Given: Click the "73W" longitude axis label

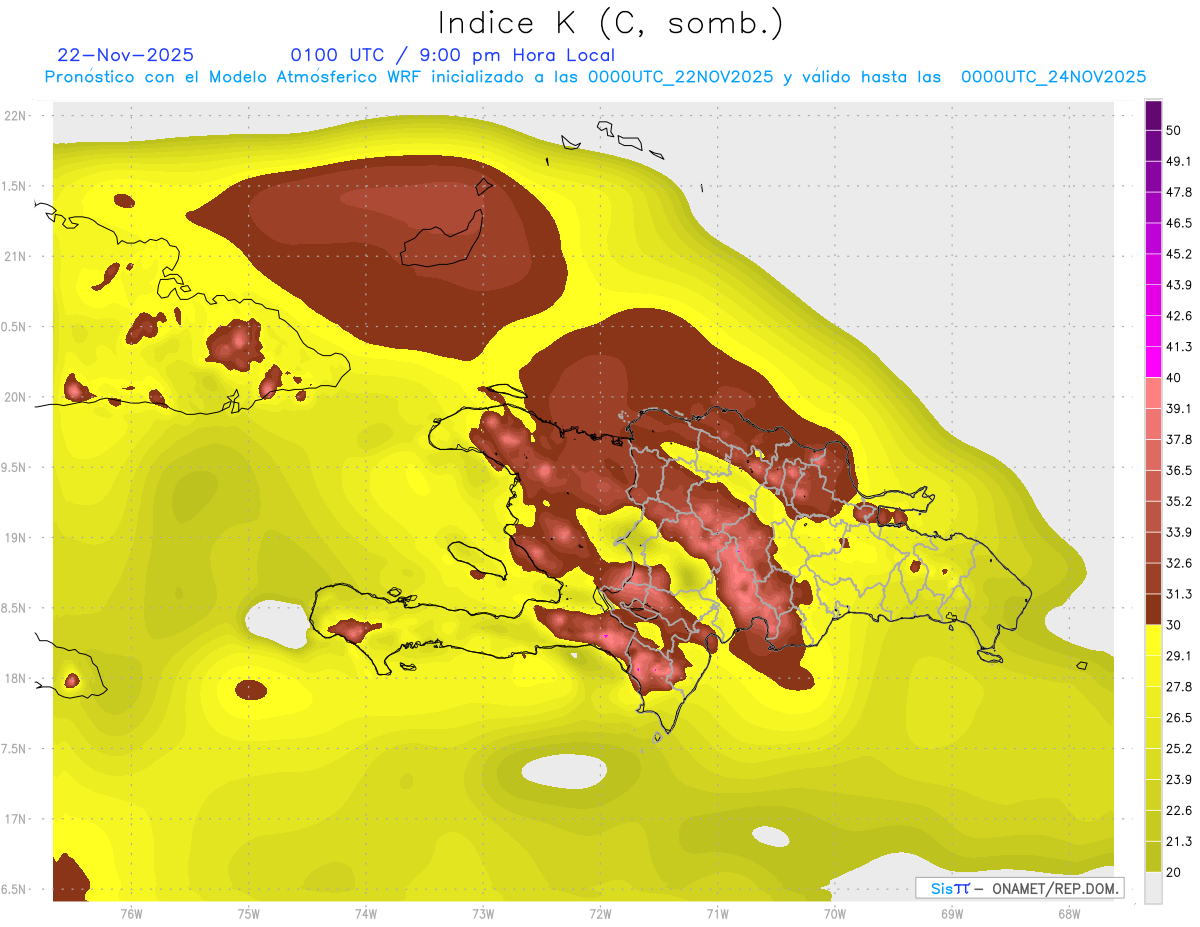Looking at the screenshot, I should (483, 913).
